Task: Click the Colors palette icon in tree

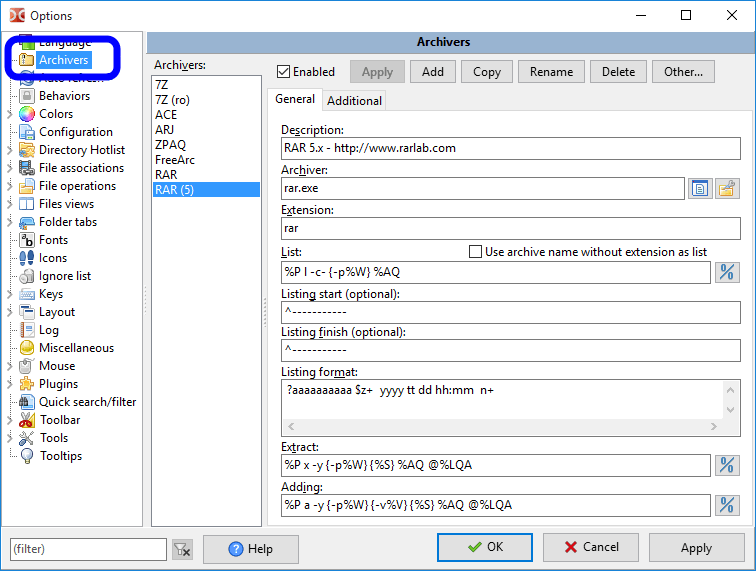Action: [x=27, y=114]
